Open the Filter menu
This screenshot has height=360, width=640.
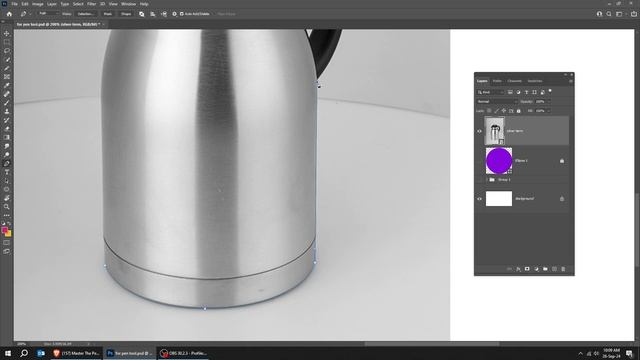91,4
